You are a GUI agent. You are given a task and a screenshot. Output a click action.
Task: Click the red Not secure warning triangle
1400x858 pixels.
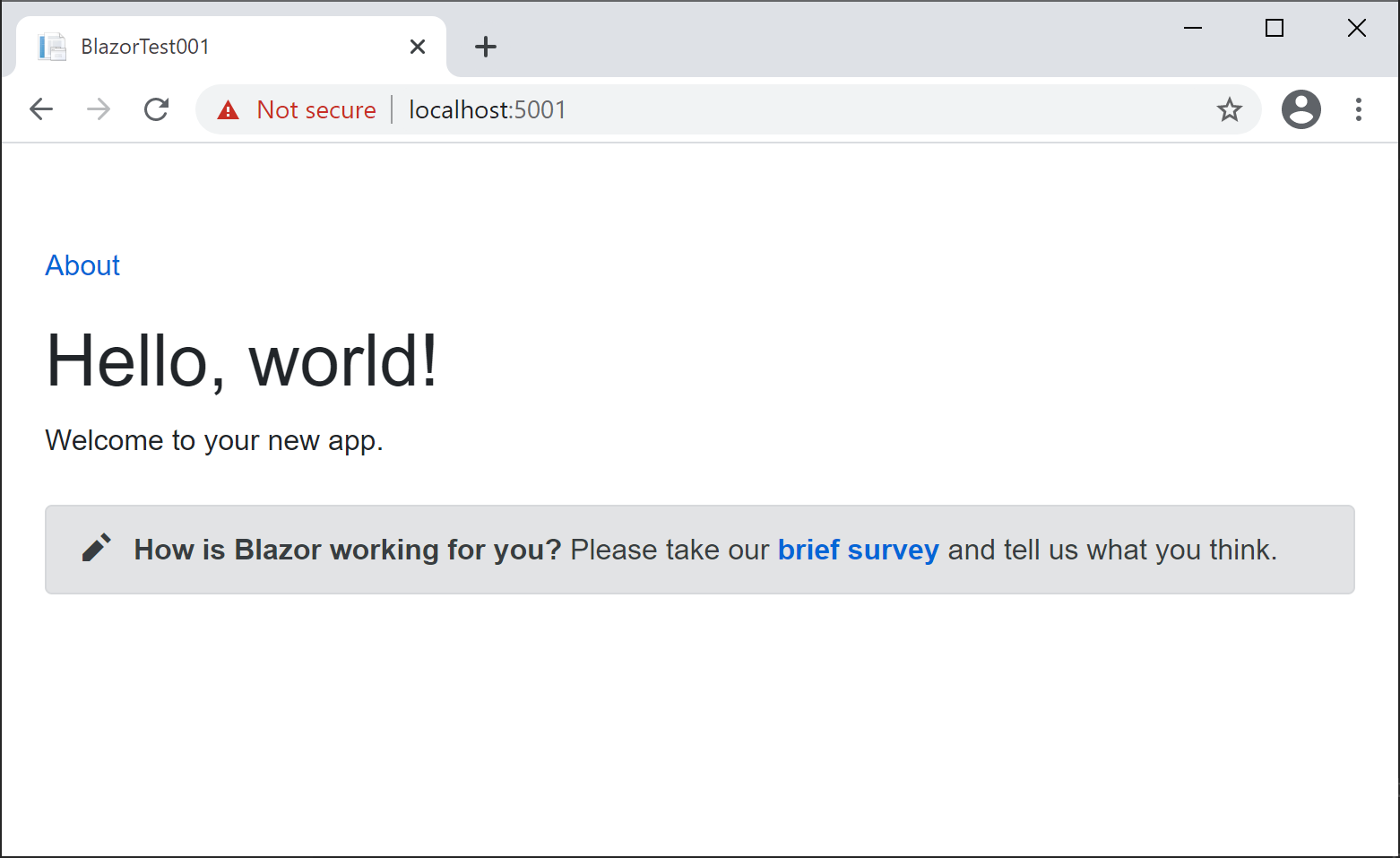[x=229, y=110]
